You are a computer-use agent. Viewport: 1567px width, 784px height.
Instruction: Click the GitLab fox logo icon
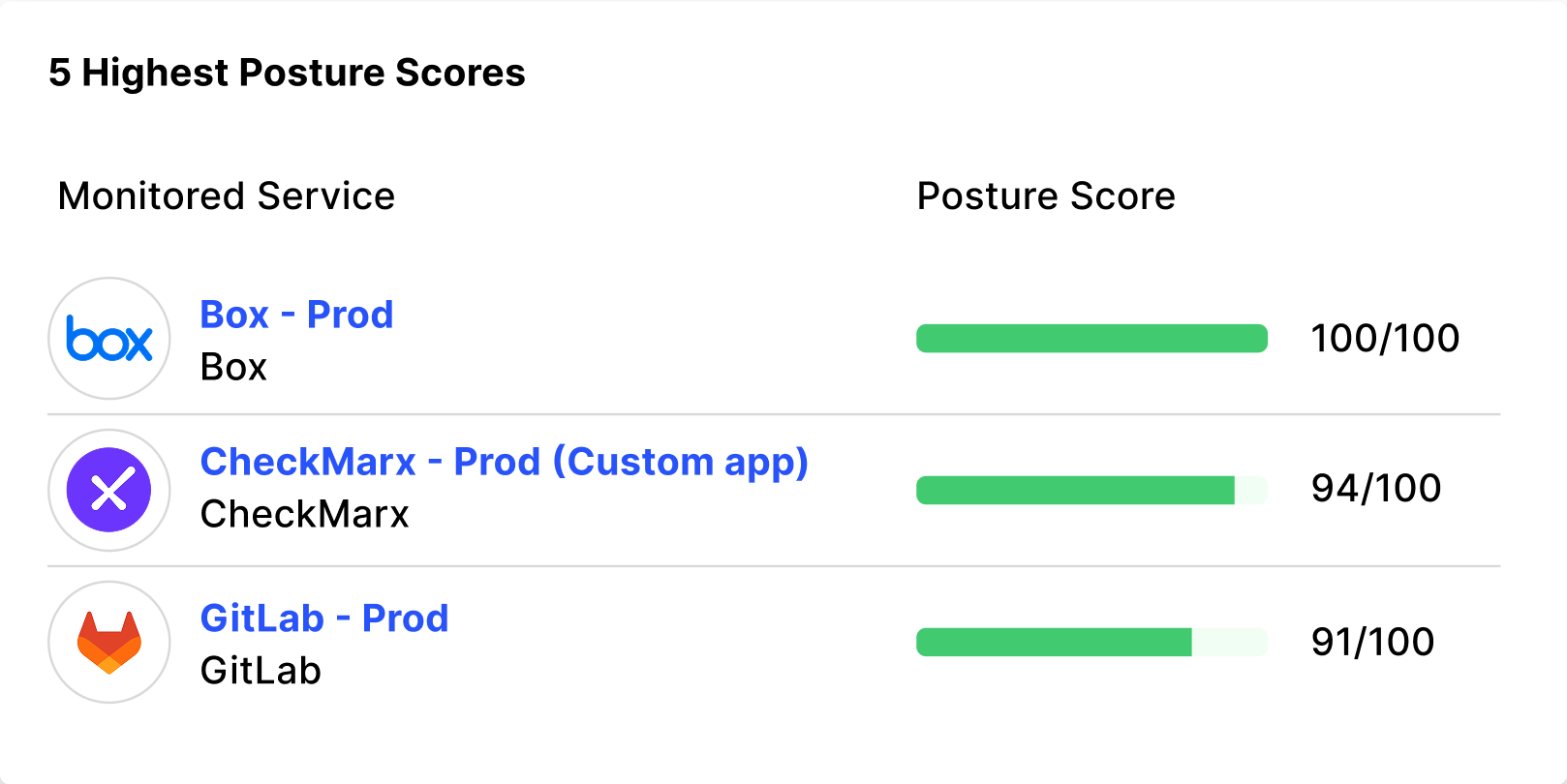[x=109, y=642]
